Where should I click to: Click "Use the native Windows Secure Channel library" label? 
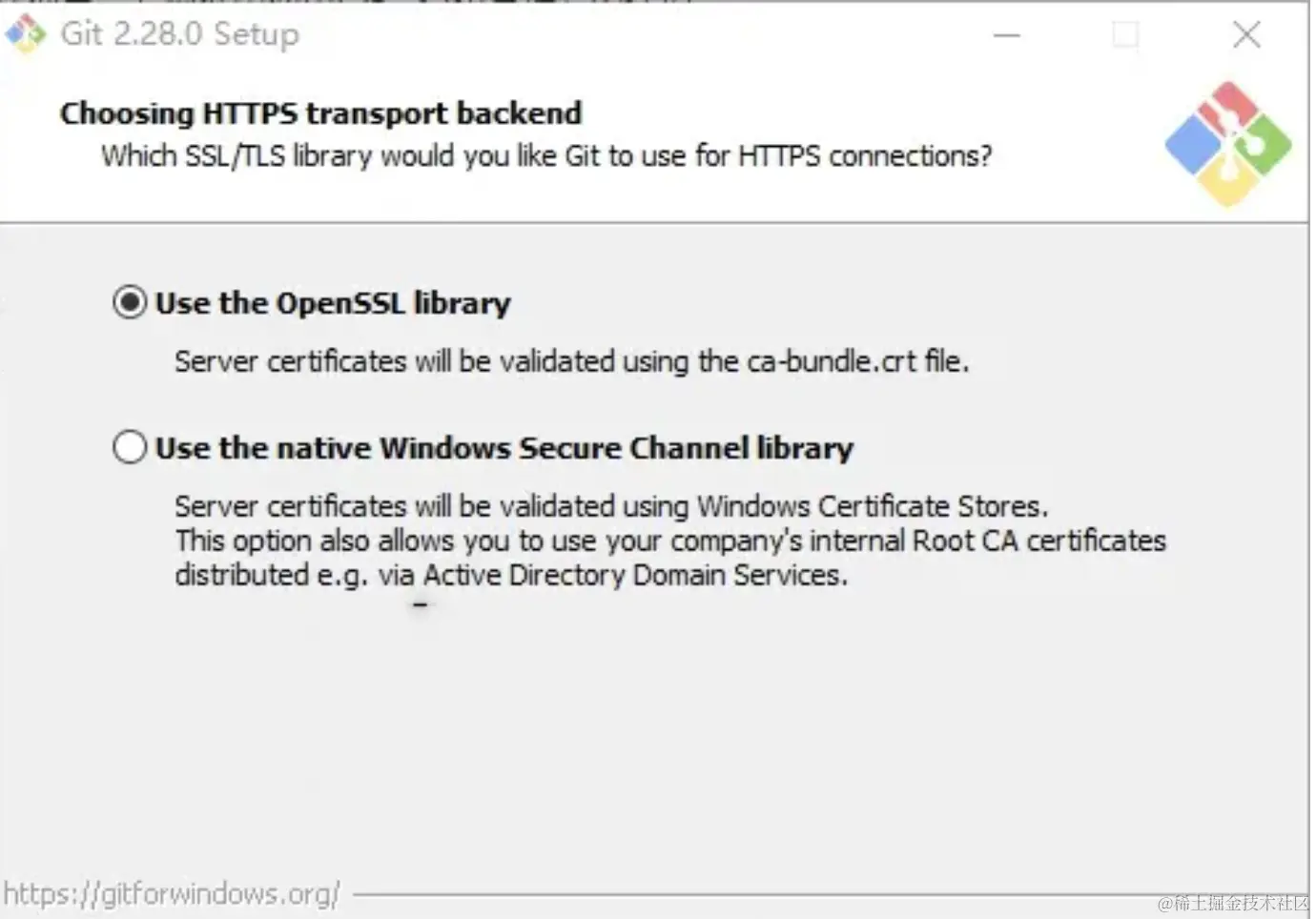coord(504,447)
